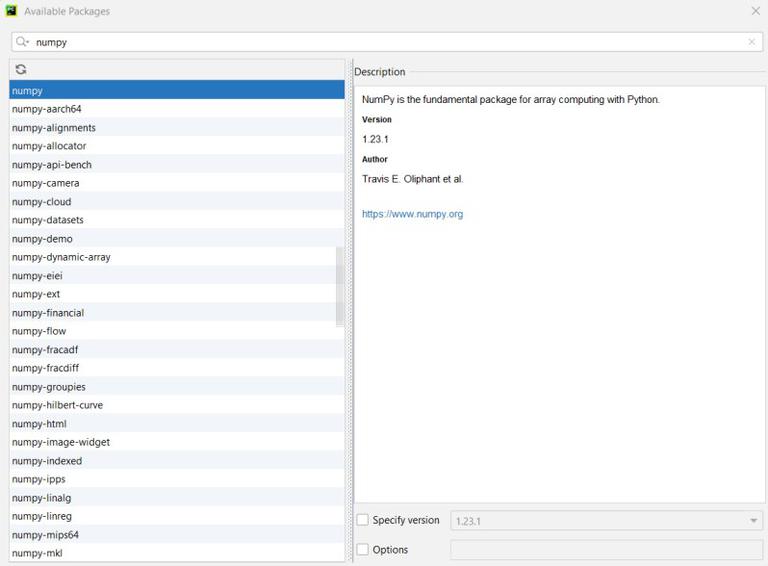Choose the numpy-mkl package
The height and width of the screenshot is (566, 768).
[x=177, y=553]
